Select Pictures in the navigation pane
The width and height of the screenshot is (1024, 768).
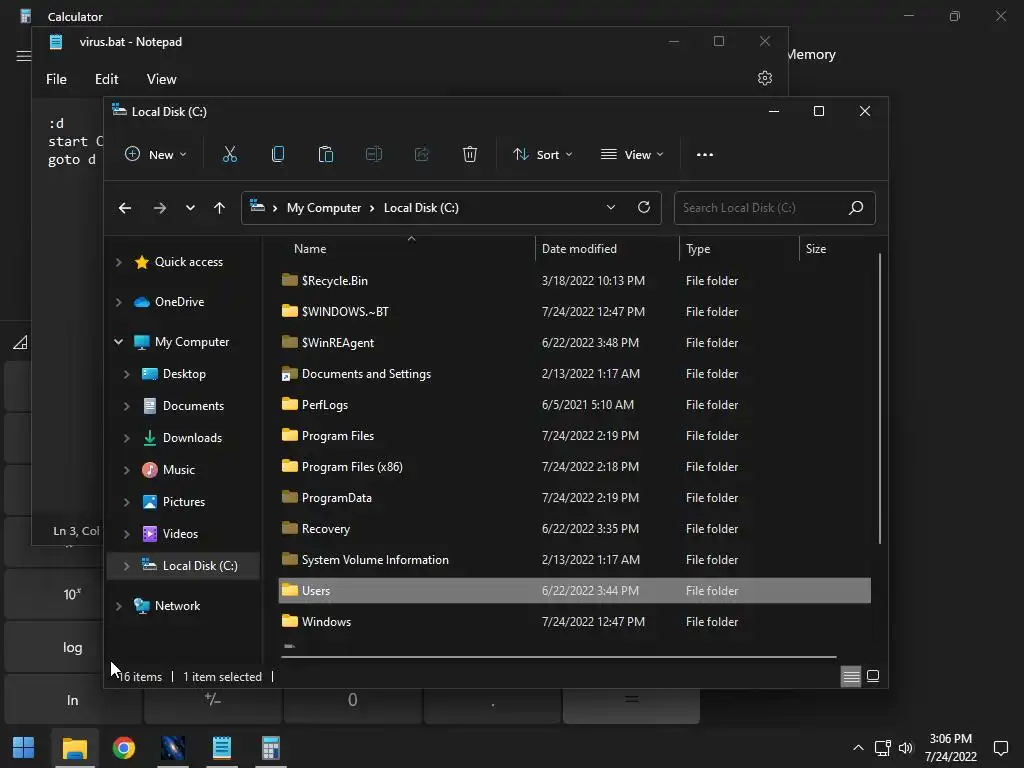184,502
